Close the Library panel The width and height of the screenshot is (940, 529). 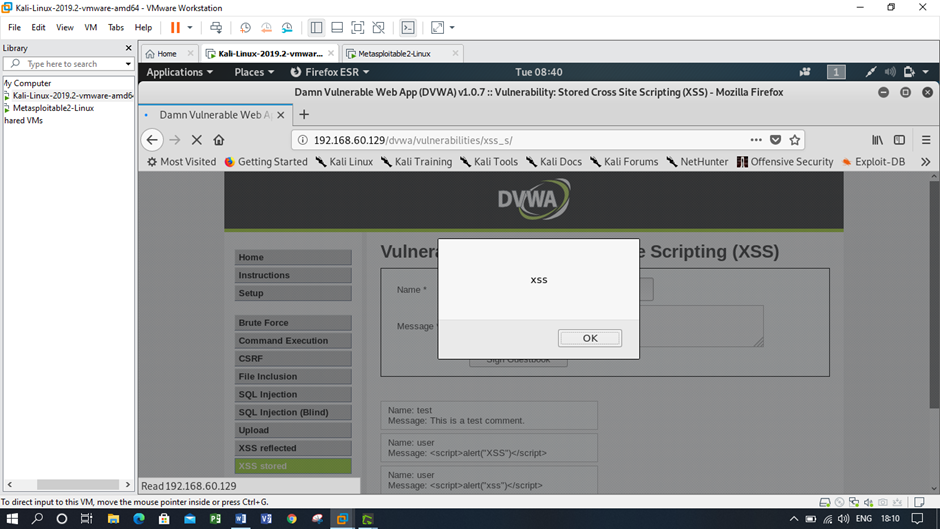pyautogui.click(x=128, y=48)
